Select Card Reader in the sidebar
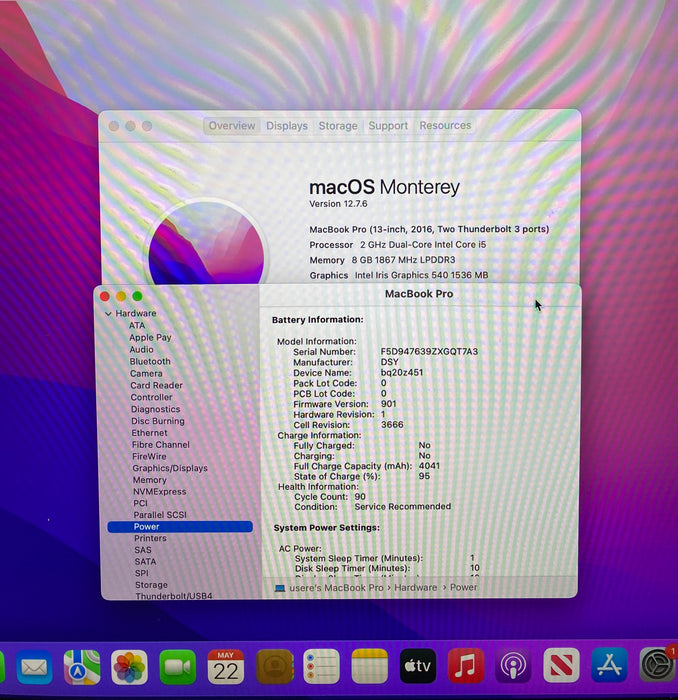Viewport: 678px width, 700px height. pos(156,385)
